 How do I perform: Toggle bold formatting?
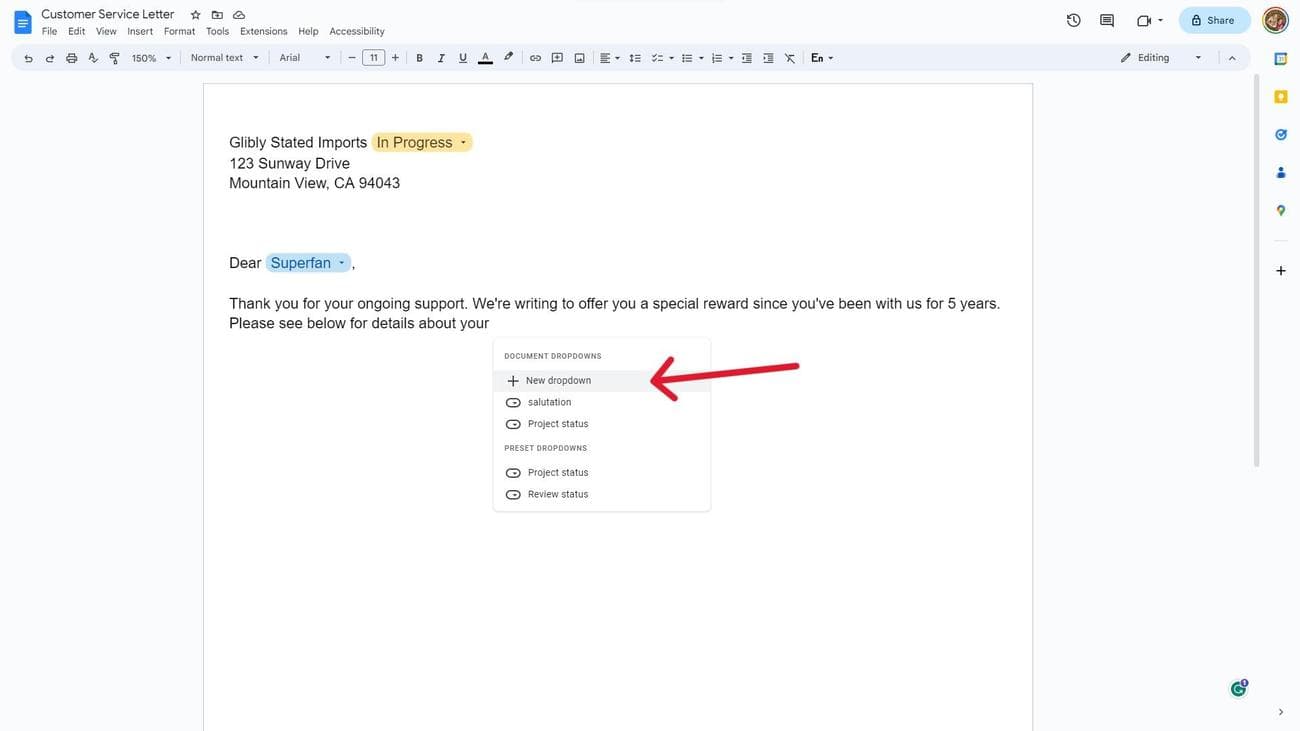pyautogui.click(x=419, y=58)
